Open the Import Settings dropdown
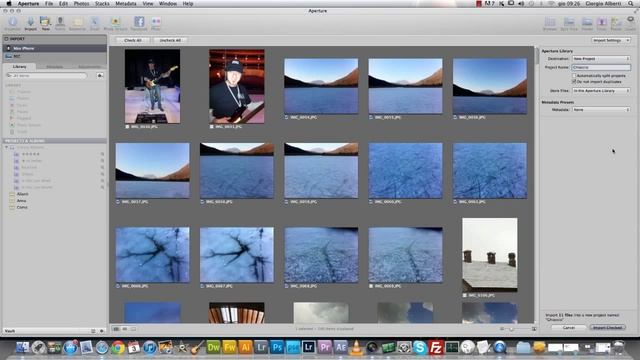 tap(611, 40)
